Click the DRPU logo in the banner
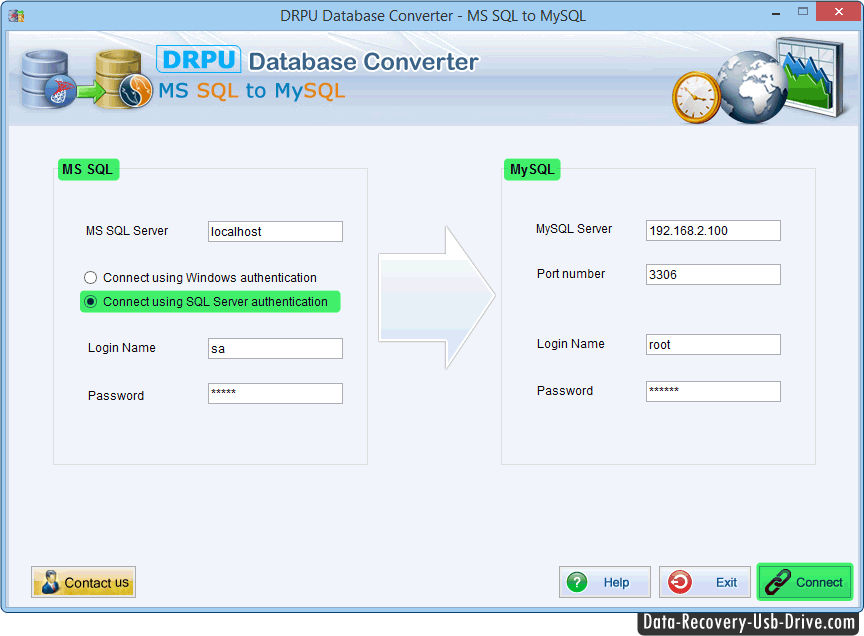864x636 pixels. 198,60
